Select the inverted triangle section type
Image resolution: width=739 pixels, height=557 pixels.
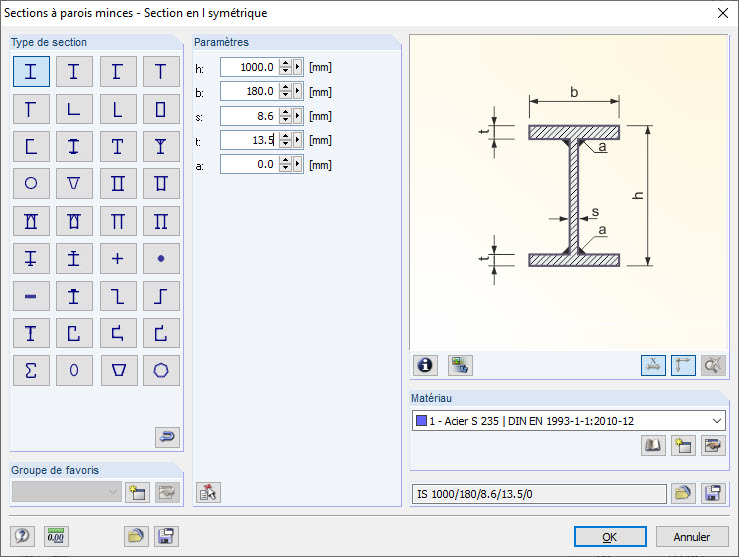click(x=74, y=183)
